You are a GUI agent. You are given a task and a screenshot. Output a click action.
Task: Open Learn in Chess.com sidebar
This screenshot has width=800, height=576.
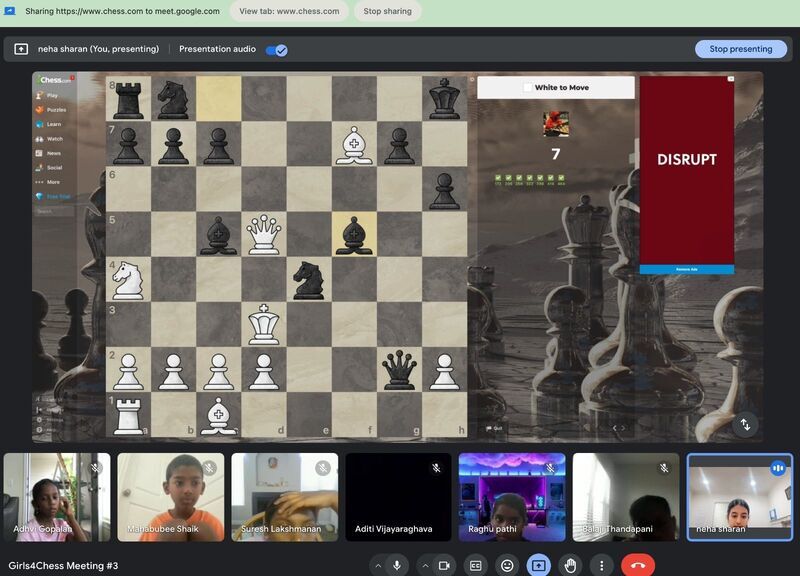tap(54, 124)
